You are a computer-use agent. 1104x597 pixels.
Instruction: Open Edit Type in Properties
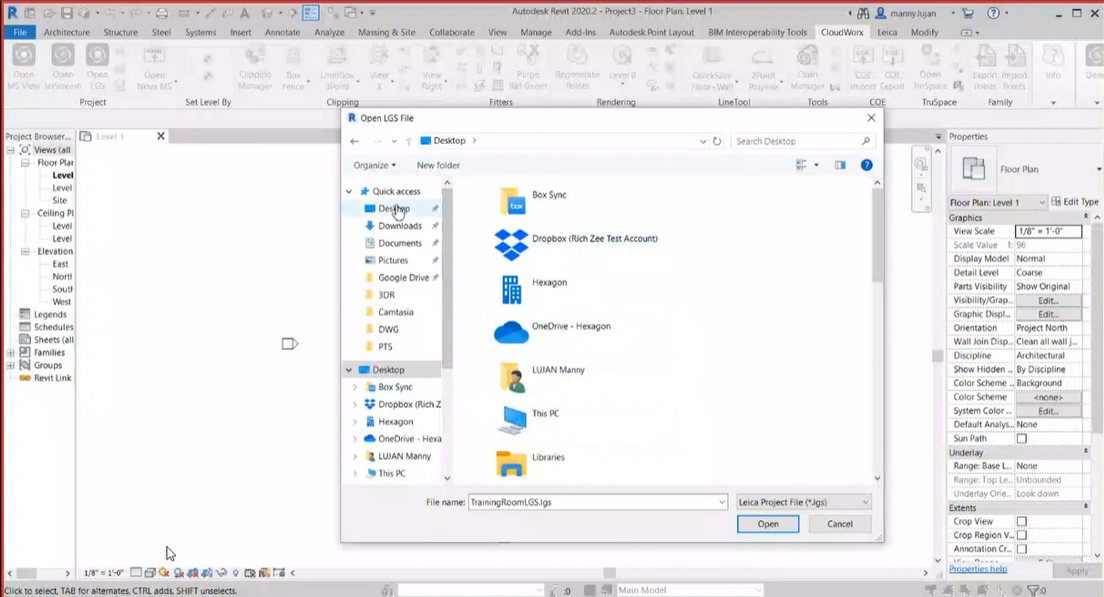(x=1075, y=202)
